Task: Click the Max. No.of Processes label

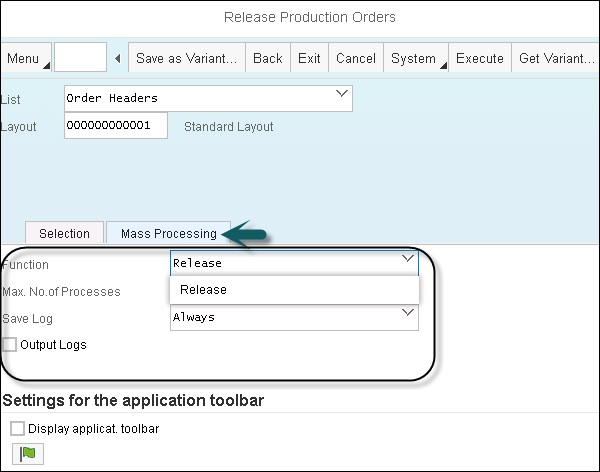Action: (x=61, y=292)
